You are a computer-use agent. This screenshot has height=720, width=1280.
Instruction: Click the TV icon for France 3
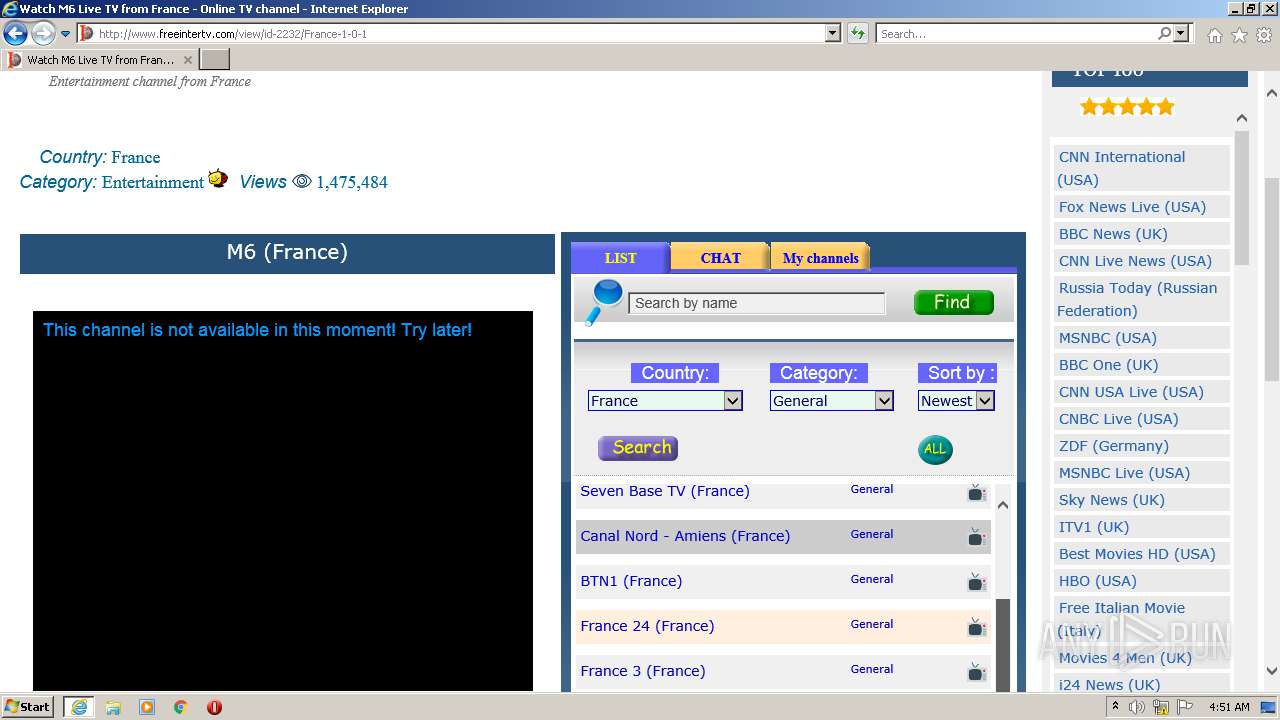pyautogui.click(x=977, y=672)
